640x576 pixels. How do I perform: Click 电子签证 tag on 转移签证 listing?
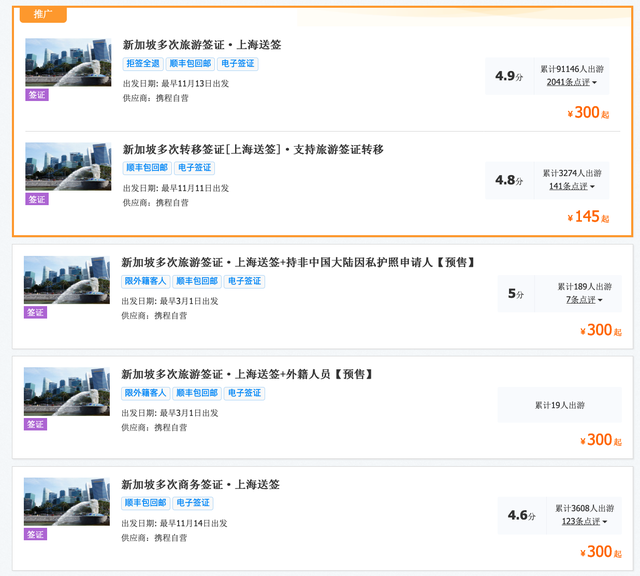tap(194, 168)
